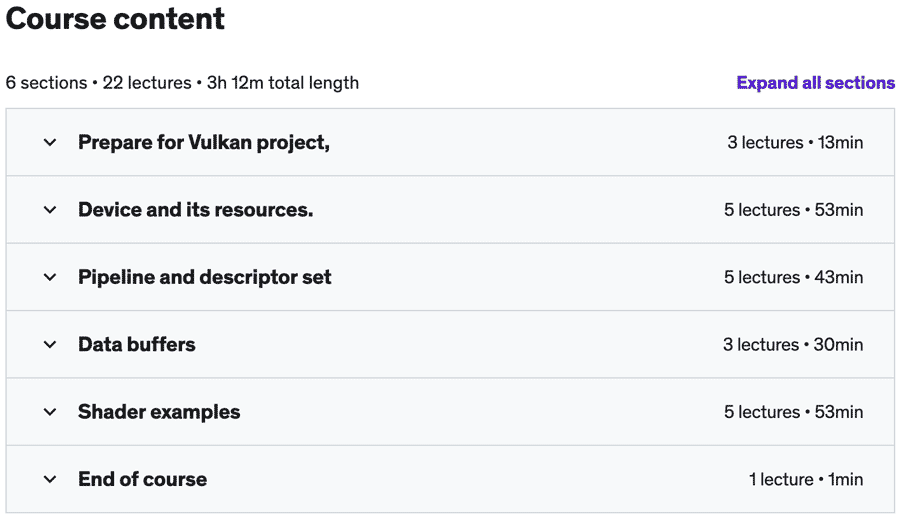The height and width of the screenshot is (520, 900).
Task: Toggle the Data buffers chevron arrow
Action: click(x=50, y=345)
